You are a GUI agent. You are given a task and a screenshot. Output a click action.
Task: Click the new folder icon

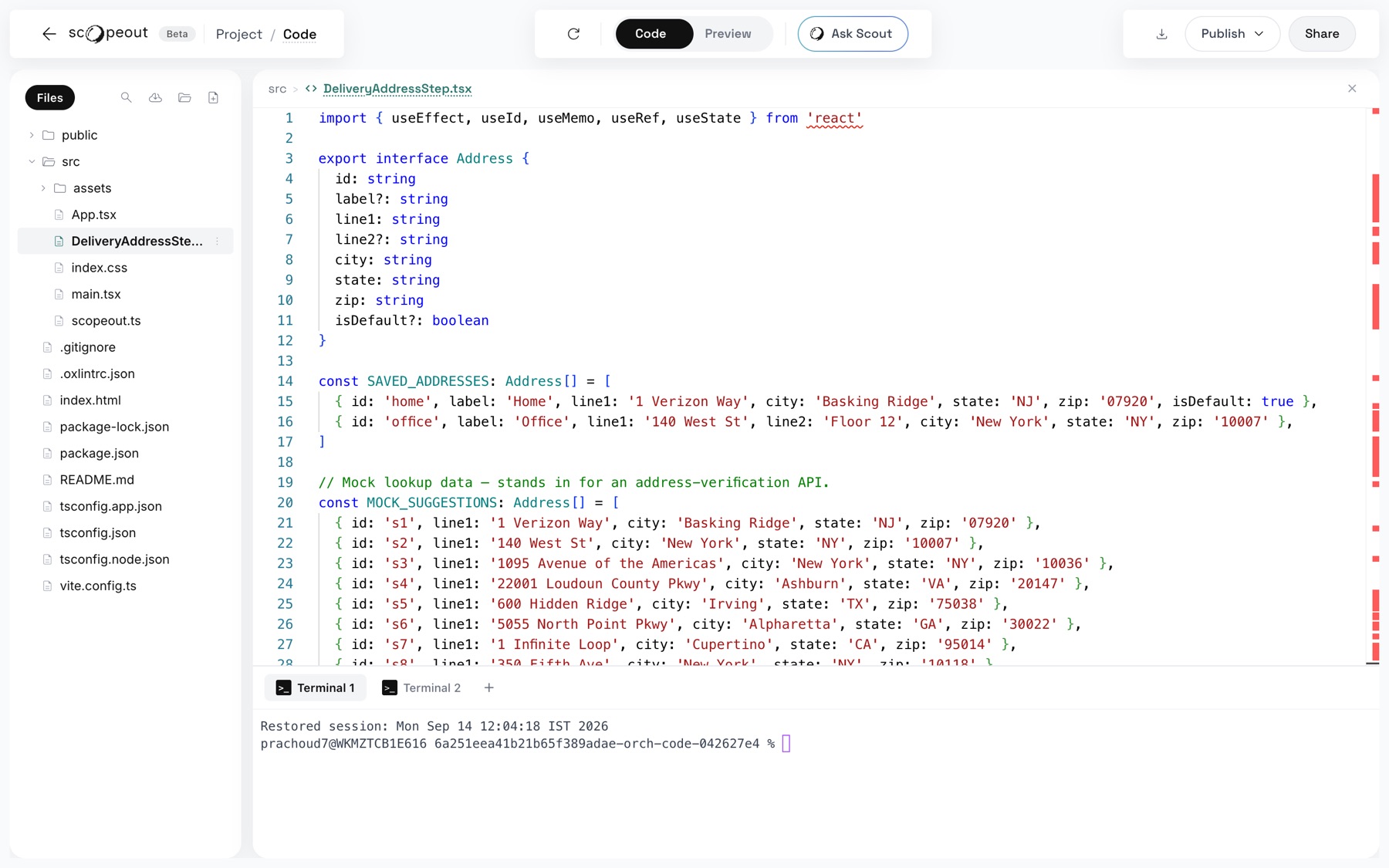click(x=184, y=97)
